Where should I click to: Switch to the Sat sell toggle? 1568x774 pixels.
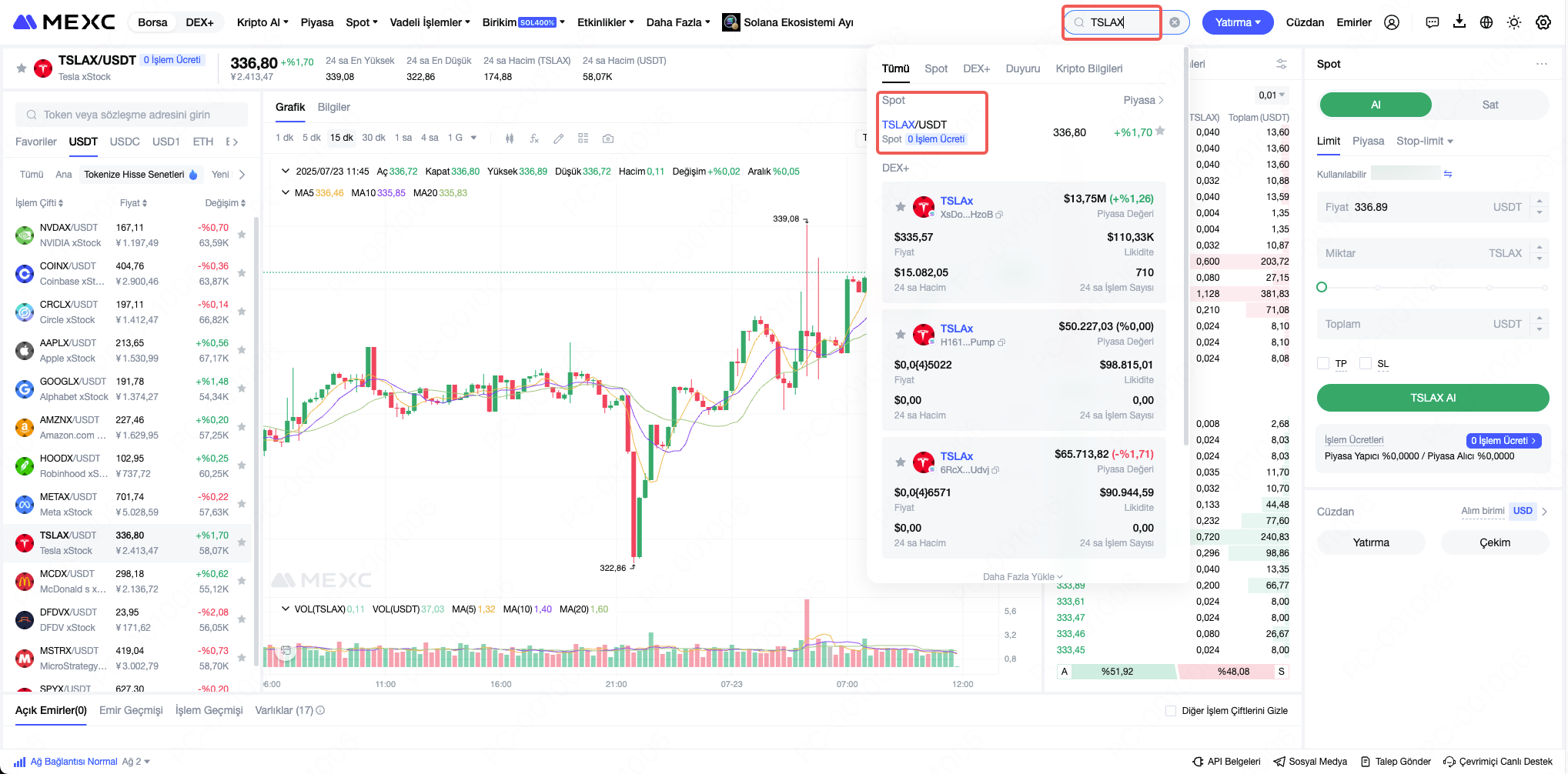1490,105
